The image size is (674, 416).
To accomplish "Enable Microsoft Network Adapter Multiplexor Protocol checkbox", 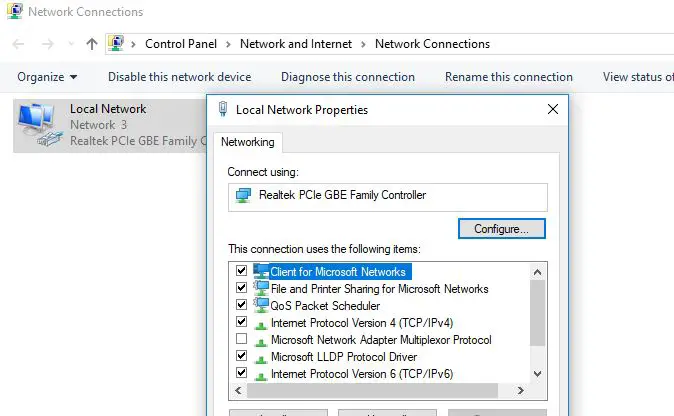I will pos(241,340).
